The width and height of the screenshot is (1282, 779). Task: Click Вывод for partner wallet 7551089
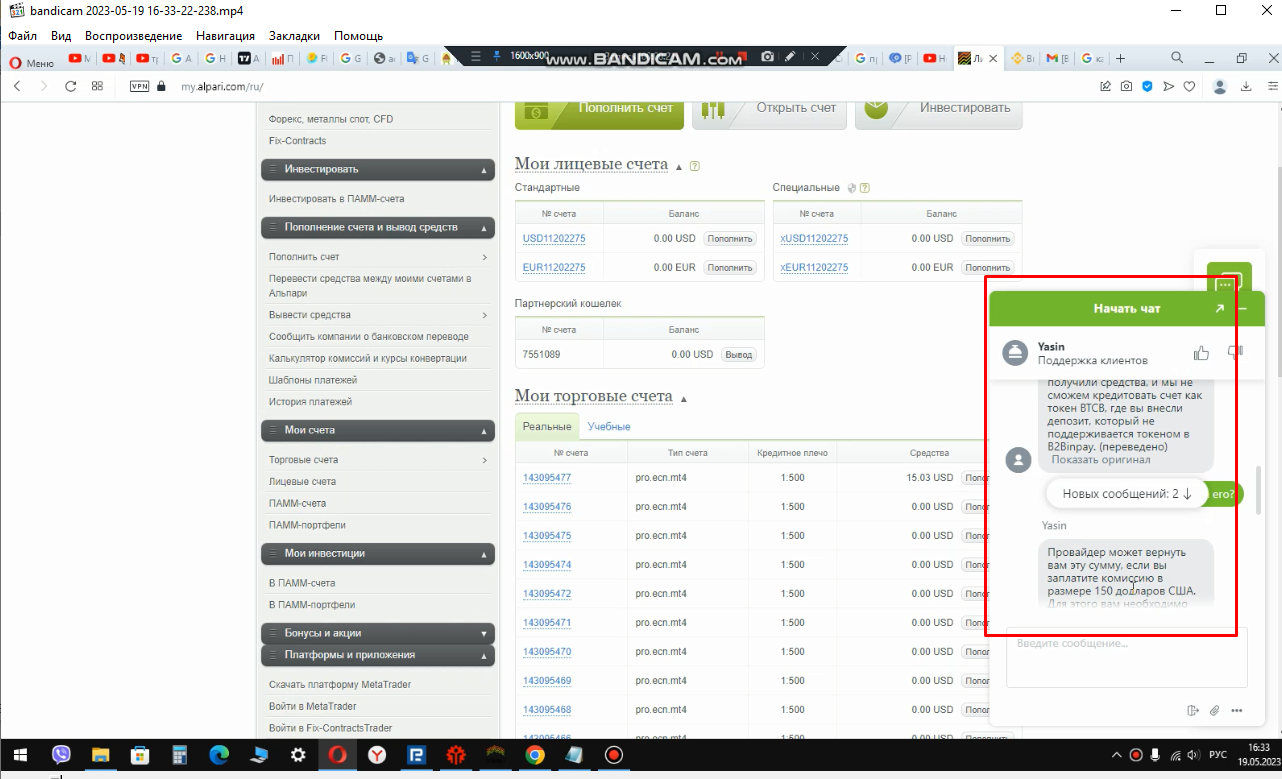tap(738, 355)
